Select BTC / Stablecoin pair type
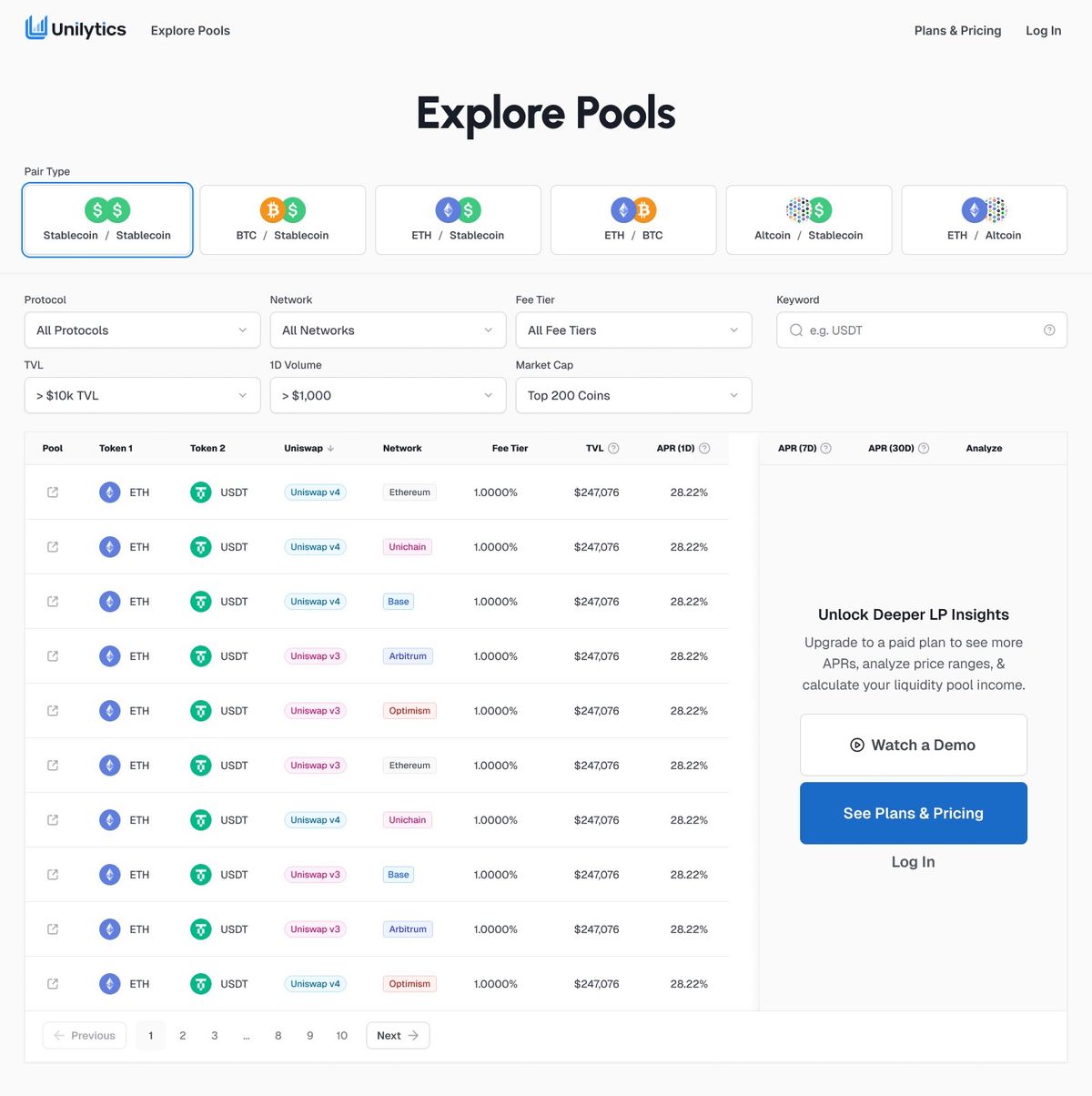The image size is (1092, 1096). click(282, 220)
